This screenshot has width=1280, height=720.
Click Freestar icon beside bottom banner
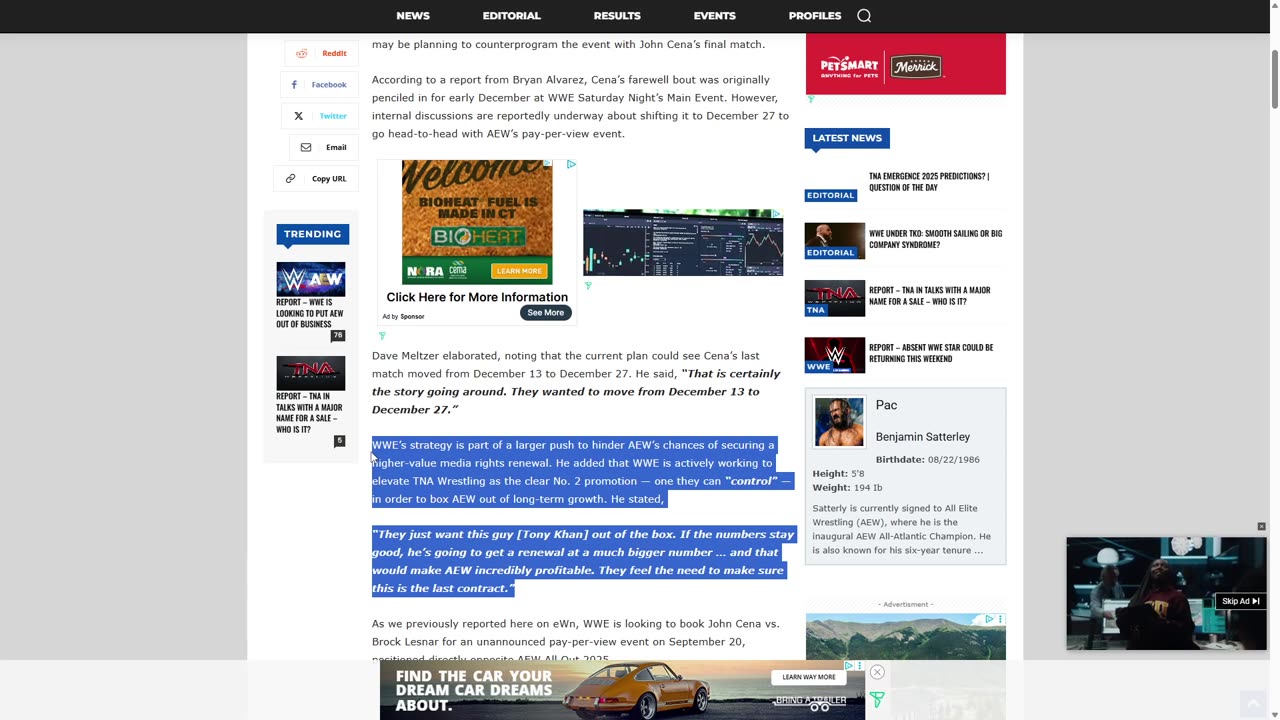pyautogui.click(x=877, y=700)
